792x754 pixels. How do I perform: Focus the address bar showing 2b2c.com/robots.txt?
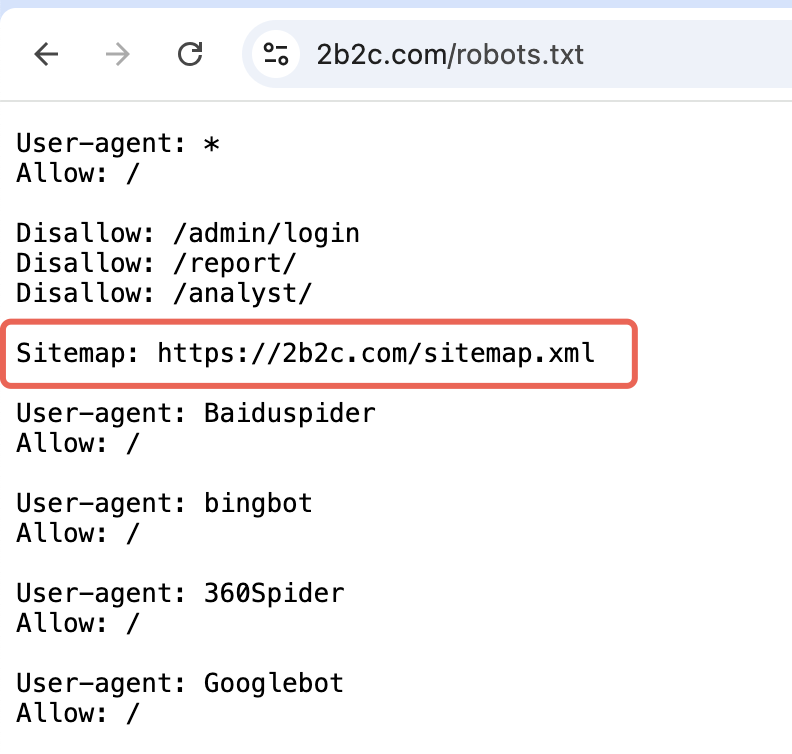[x=520, y=54]
